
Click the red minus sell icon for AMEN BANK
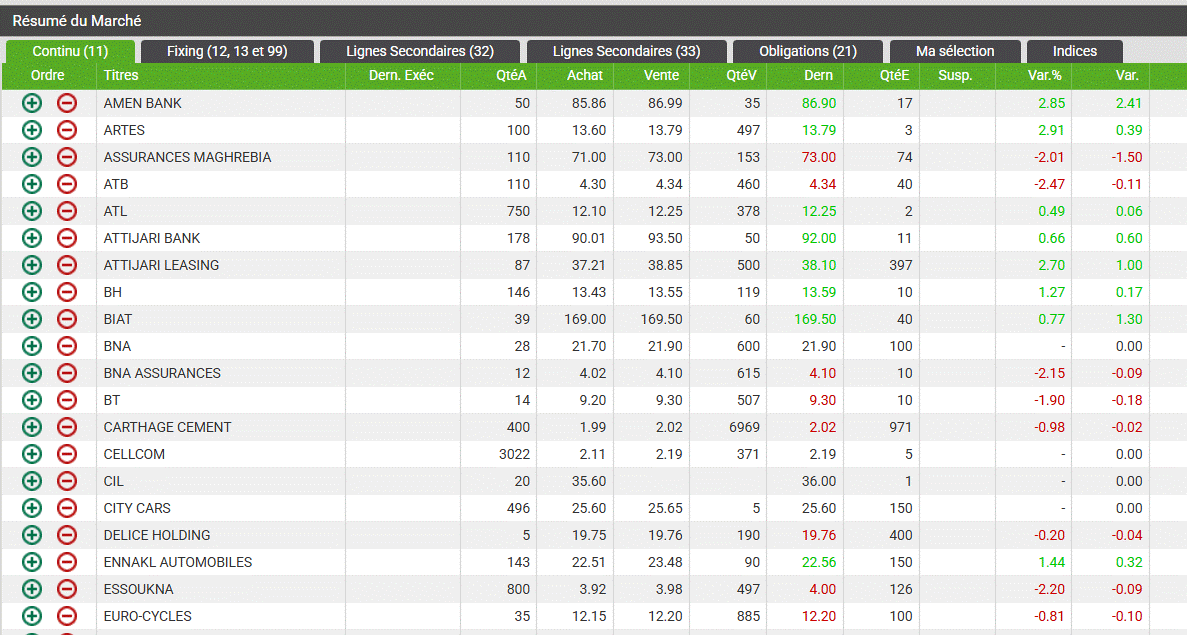(67, 103)
